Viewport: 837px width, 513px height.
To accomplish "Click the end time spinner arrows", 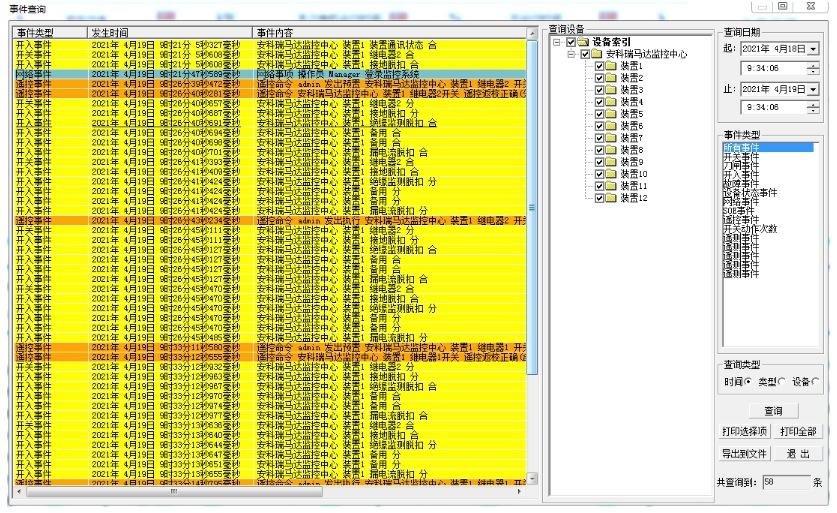I will (813, 108).
